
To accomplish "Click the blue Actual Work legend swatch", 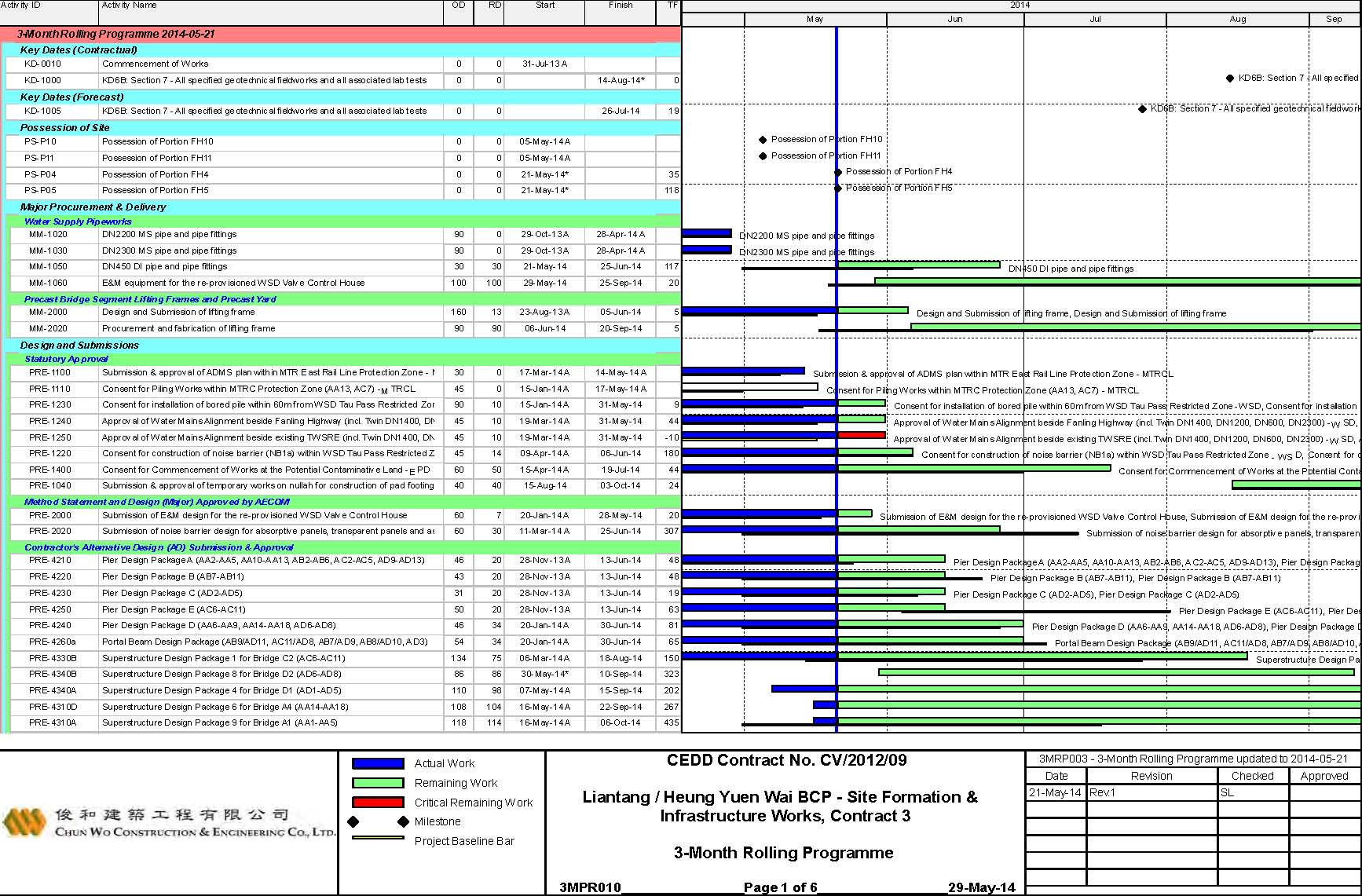I will point(378,763).
